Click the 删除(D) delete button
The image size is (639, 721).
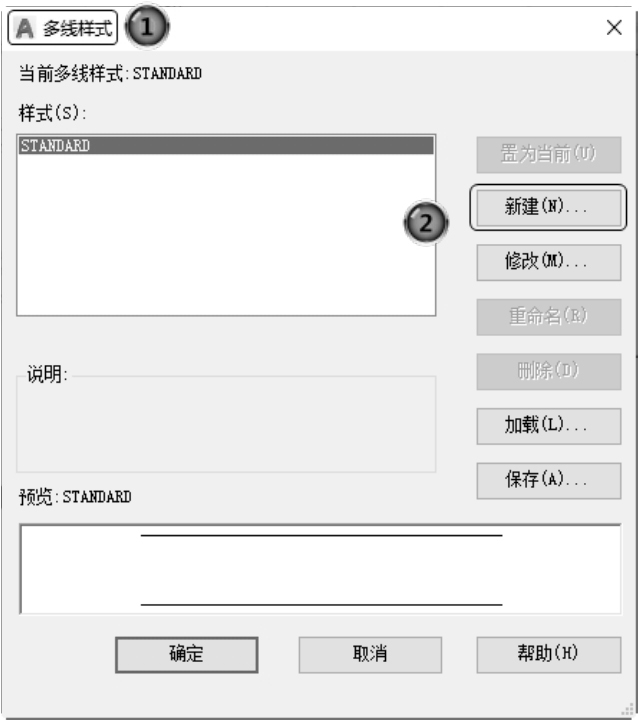click(549, 372)
